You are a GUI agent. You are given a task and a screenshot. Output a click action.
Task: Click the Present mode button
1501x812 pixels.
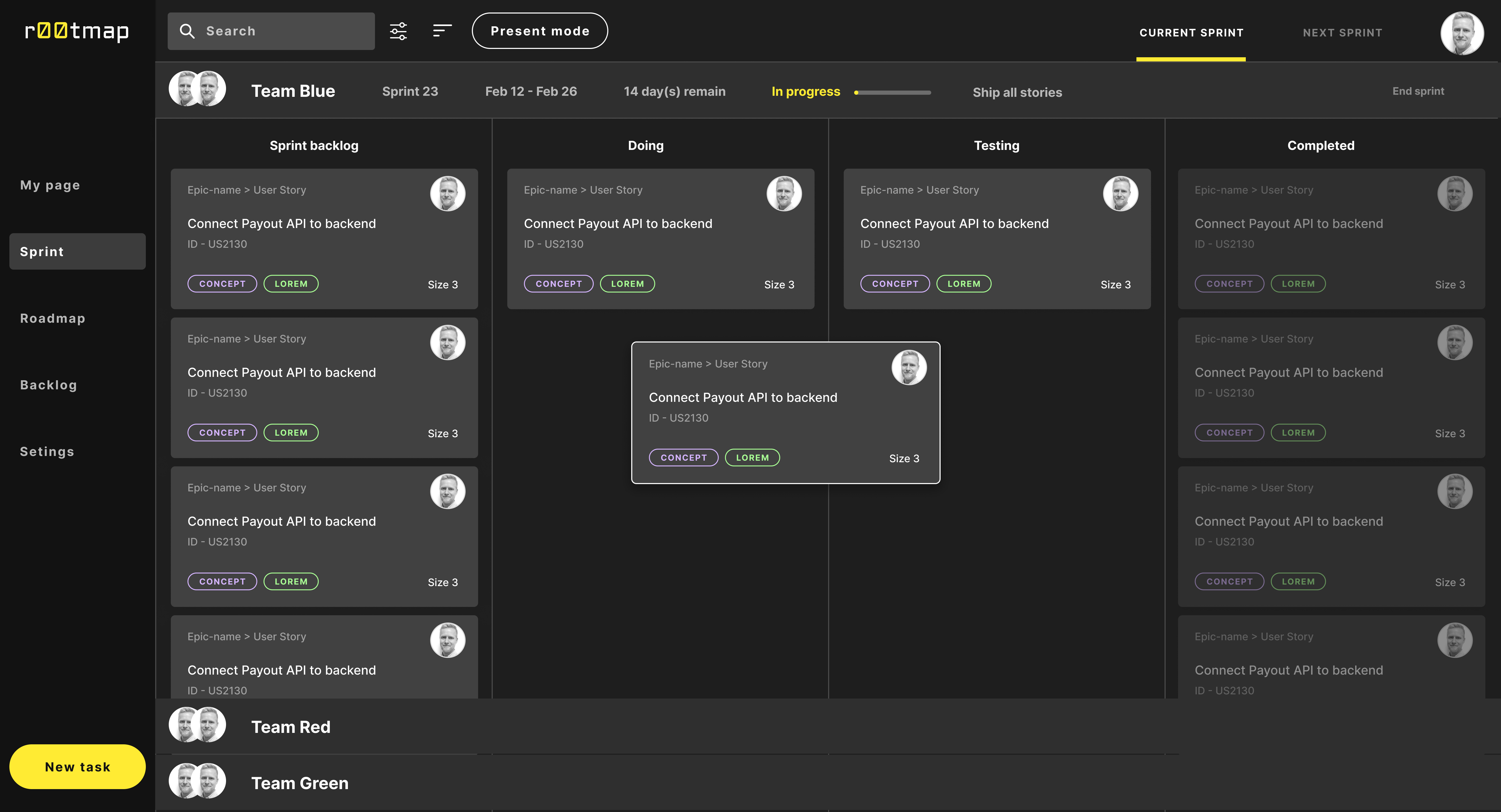click(540, 31)
